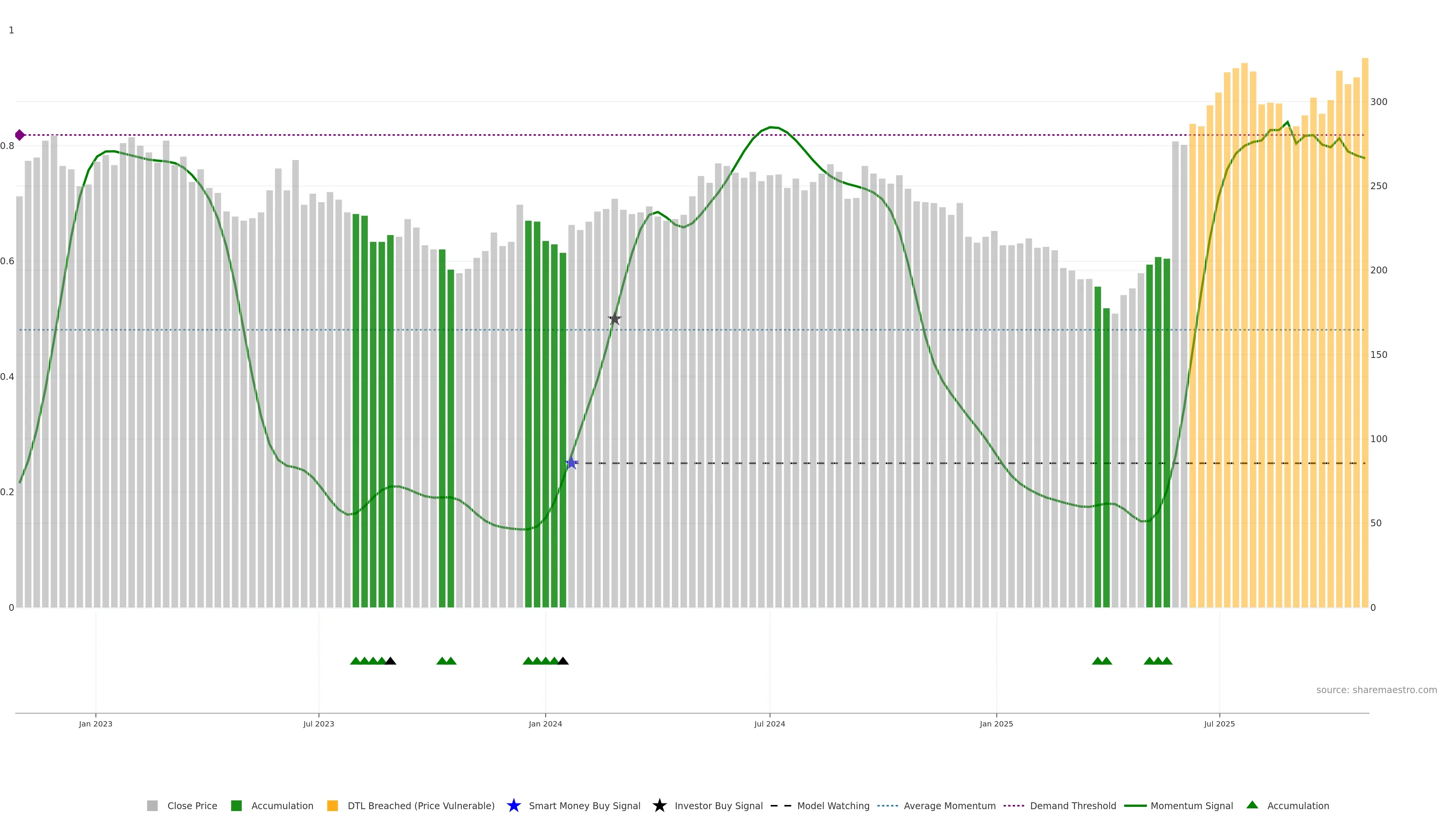Toggle Momentum Signal line in legend

click(x=1191, y=806)
